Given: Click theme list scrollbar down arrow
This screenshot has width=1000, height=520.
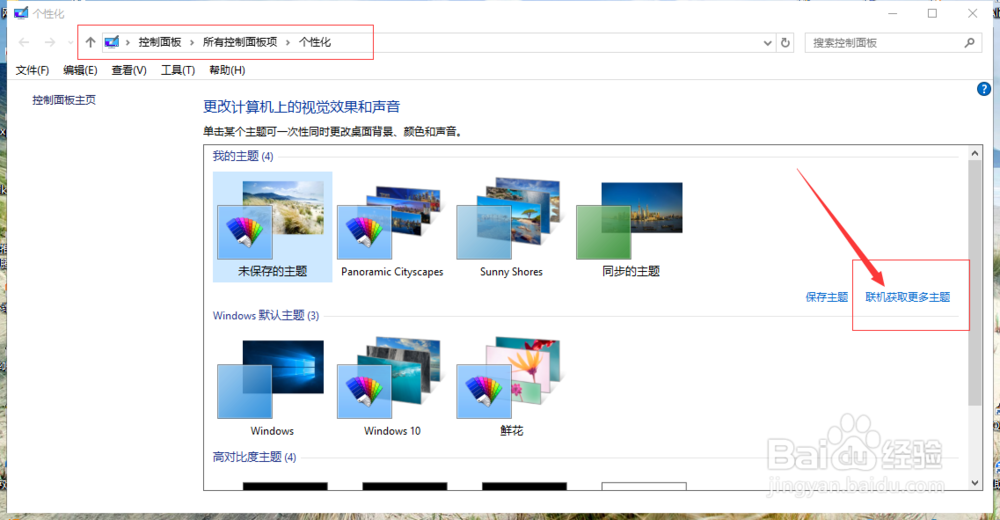Looking at the screenshot, I should pos(974,483).
